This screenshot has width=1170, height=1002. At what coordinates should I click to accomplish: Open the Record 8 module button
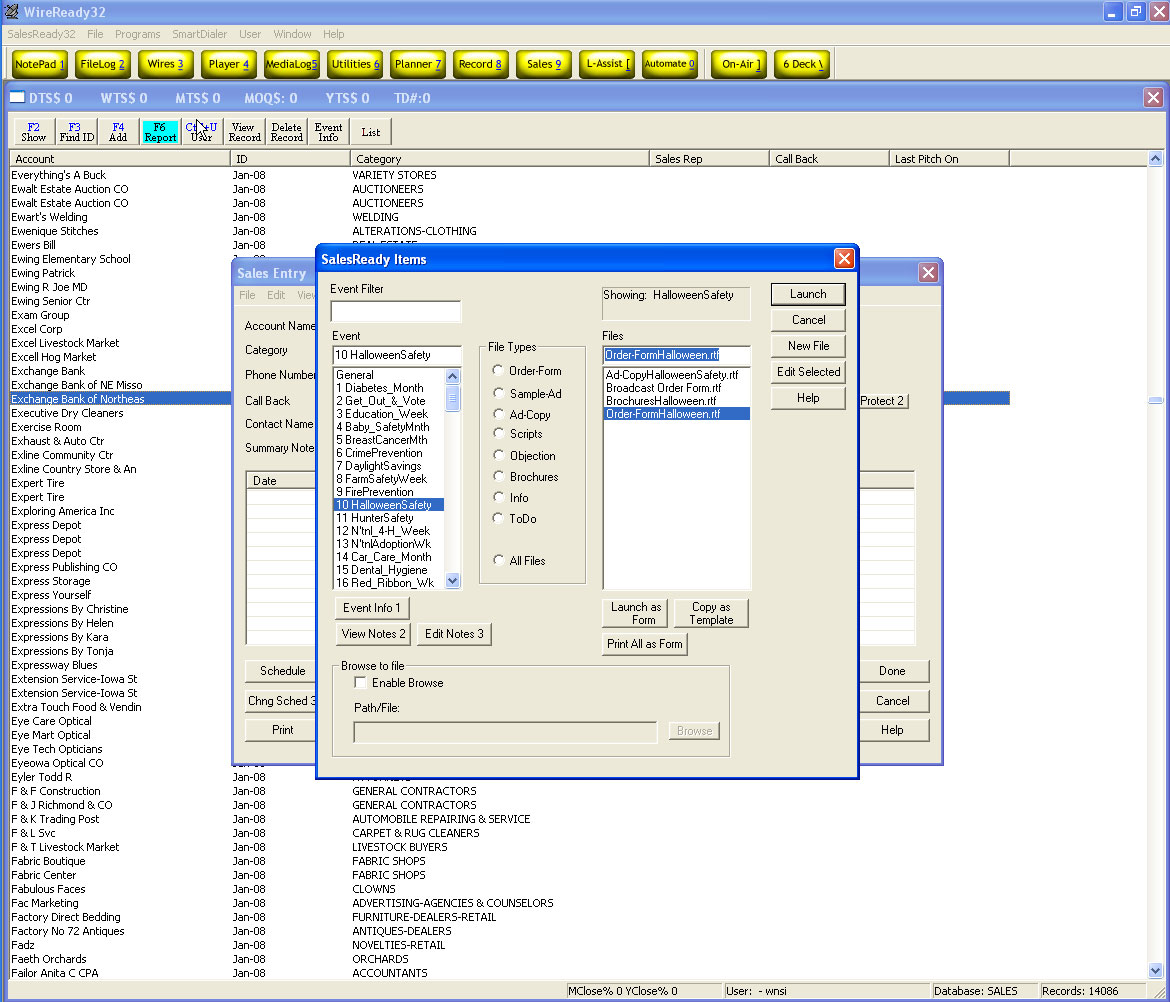tap(481, 64)
